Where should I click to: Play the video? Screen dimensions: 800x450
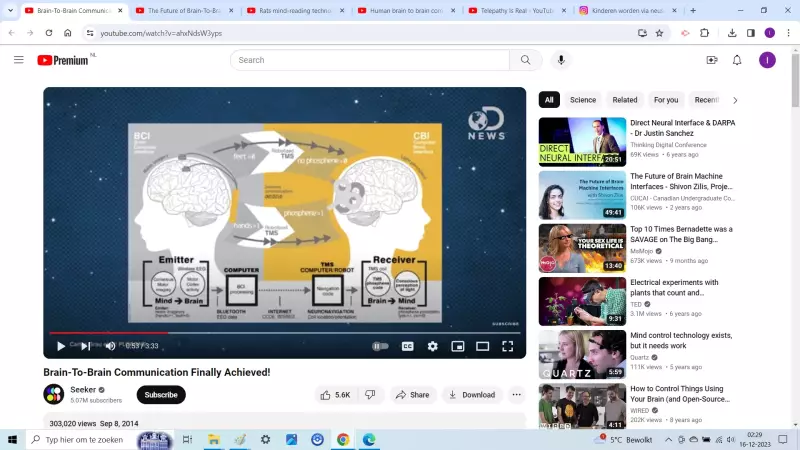pyautogui.click(x=61, y=346)
